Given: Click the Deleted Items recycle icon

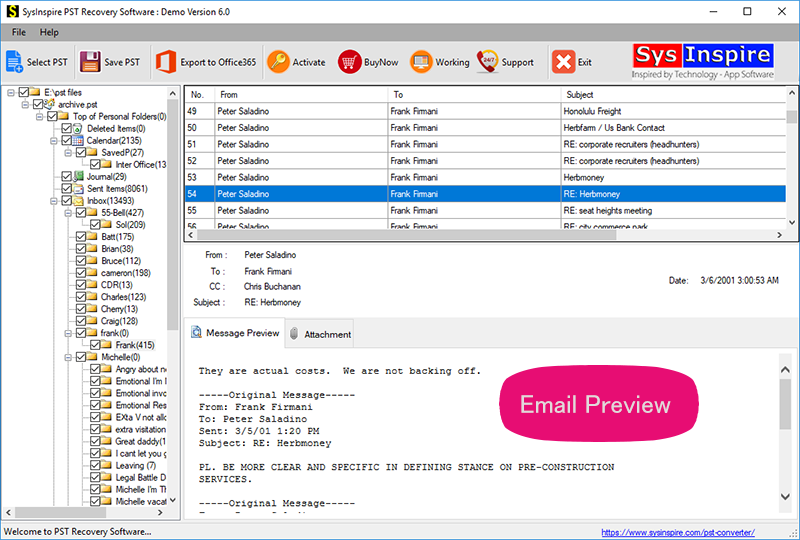Looking at the screenshot, I should tap(78, 129).
